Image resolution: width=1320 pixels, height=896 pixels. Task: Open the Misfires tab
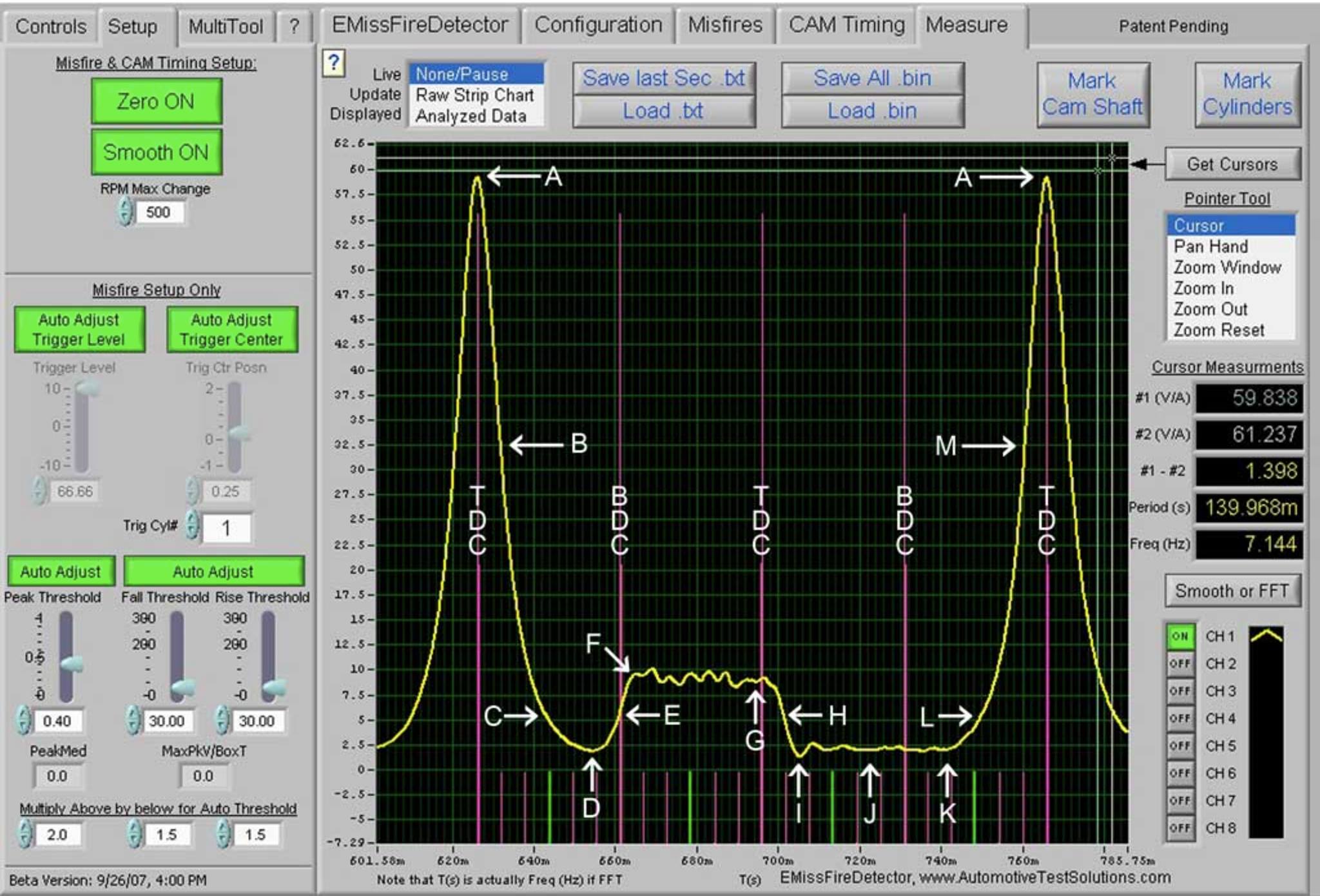pos(724,25)
